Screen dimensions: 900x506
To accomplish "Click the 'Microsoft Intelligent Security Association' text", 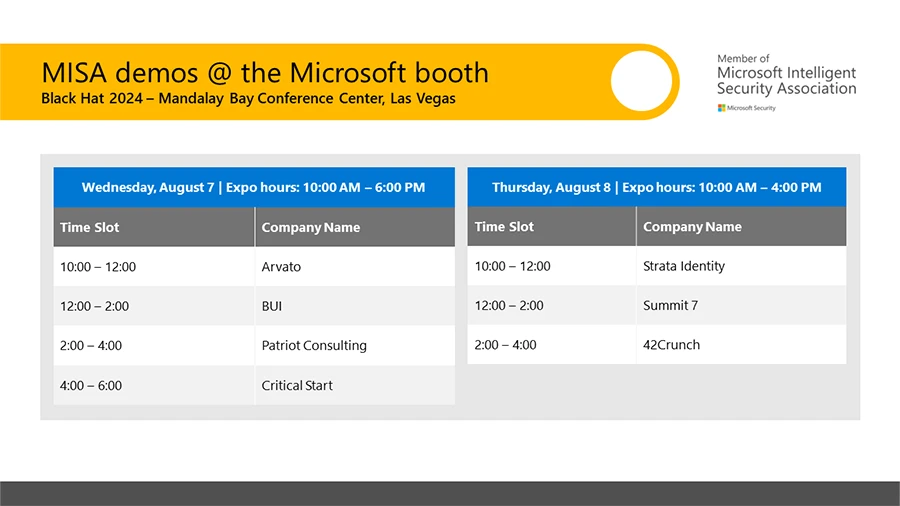I will (x=786, y=80).
